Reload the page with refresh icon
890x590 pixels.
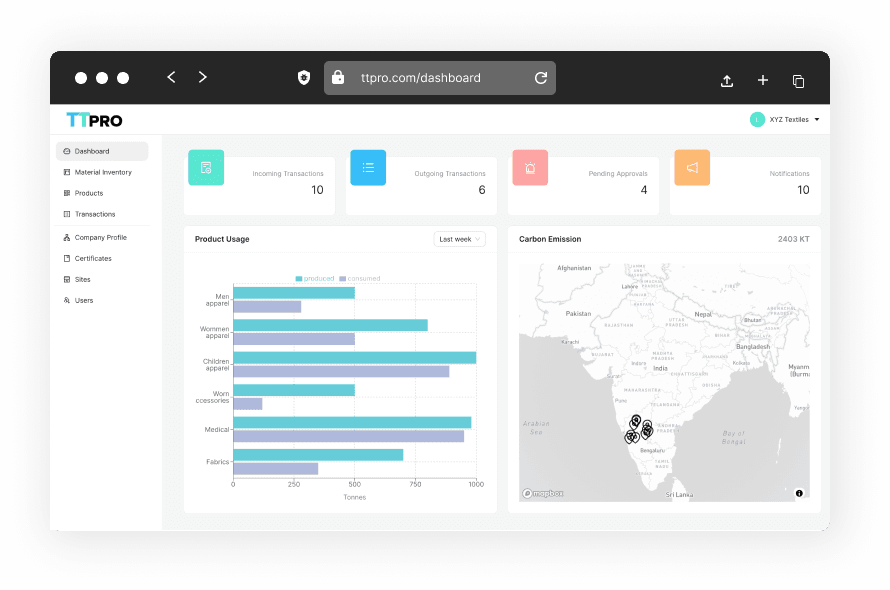[x=541, y=78]
